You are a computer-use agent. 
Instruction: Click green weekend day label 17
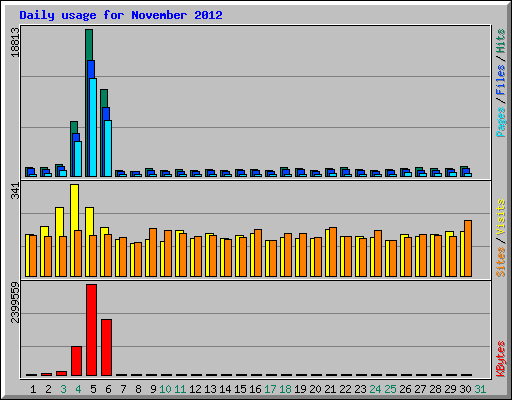click(x=270, y=389)
